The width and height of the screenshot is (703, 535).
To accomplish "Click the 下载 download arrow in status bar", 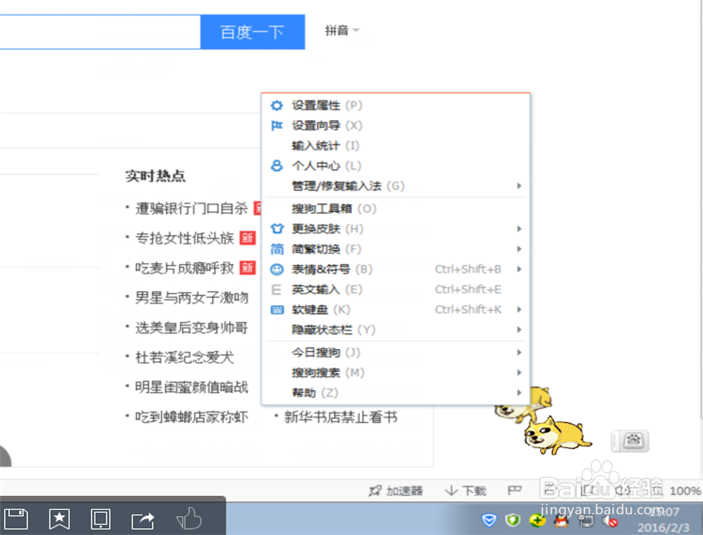I will 451,491.
